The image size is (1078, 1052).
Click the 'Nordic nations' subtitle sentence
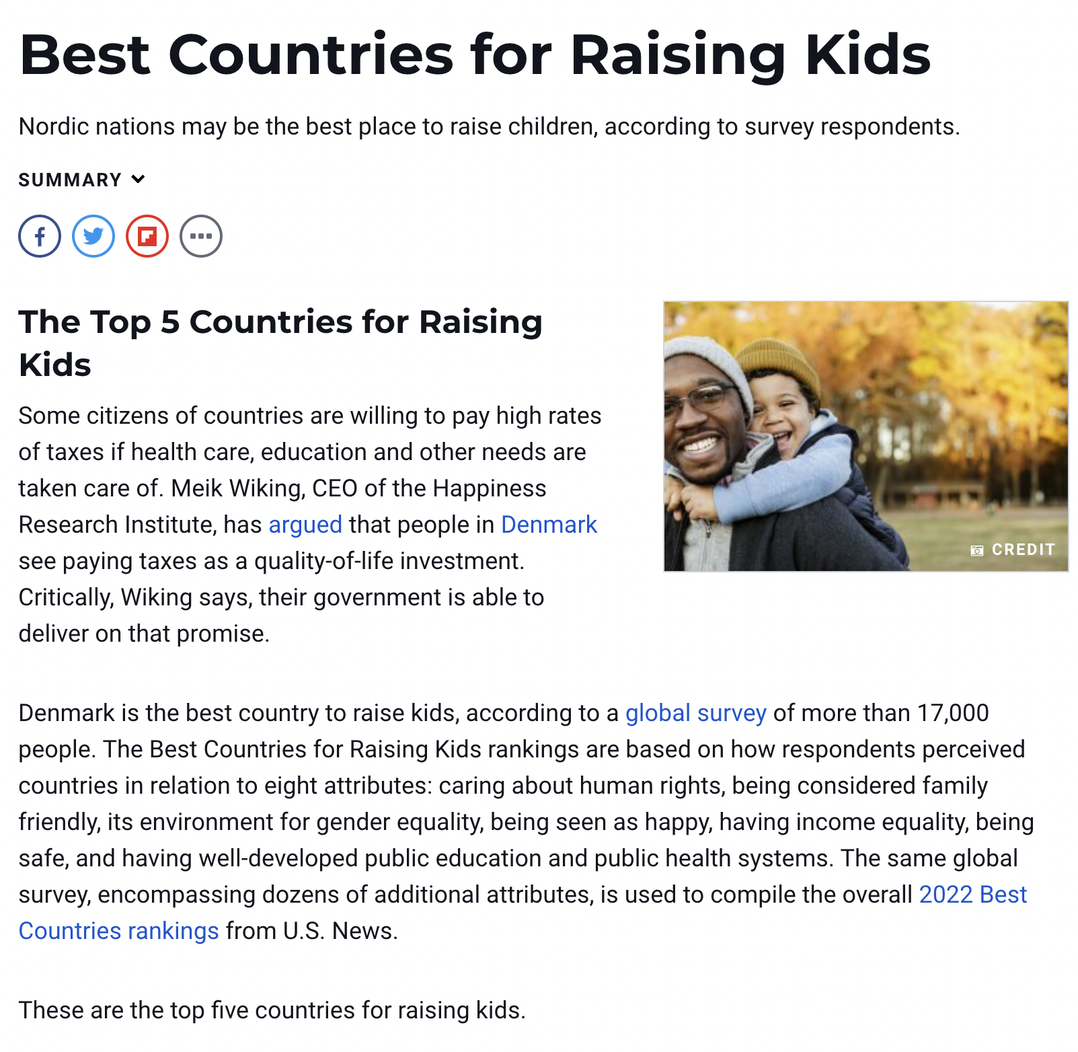click(x=489, y=127)
